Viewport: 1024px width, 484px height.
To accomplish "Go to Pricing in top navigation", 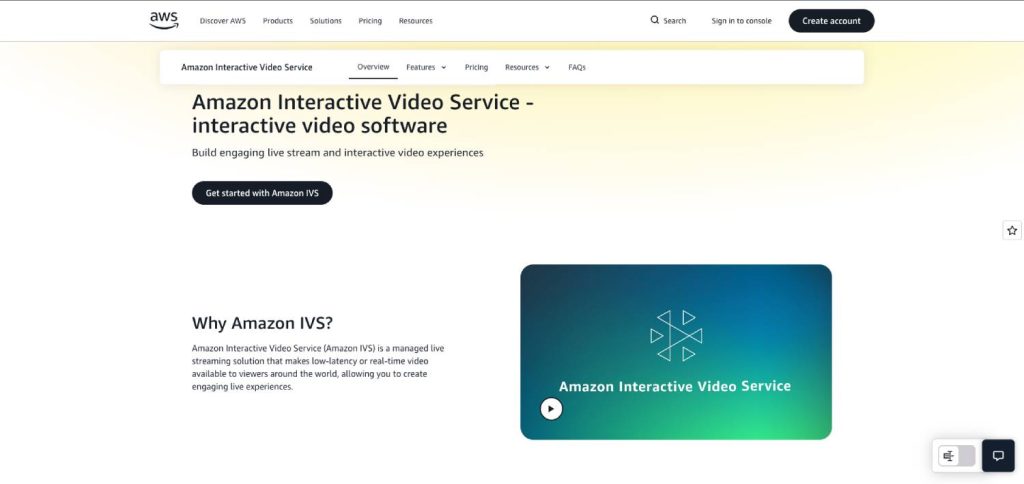I will [x=370, y=21].
